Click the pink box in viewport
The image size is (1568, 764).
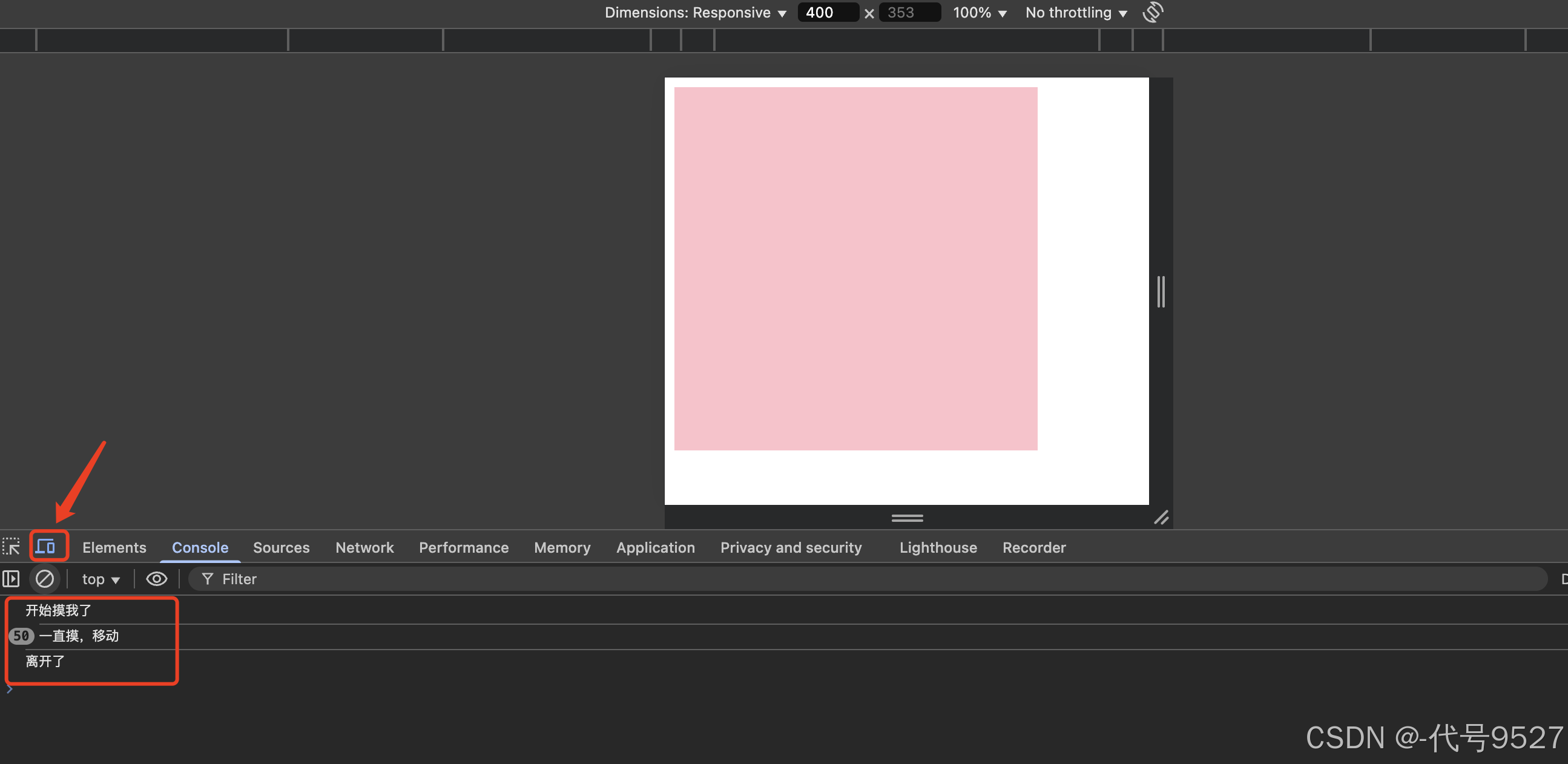click(x=855, y=268)
